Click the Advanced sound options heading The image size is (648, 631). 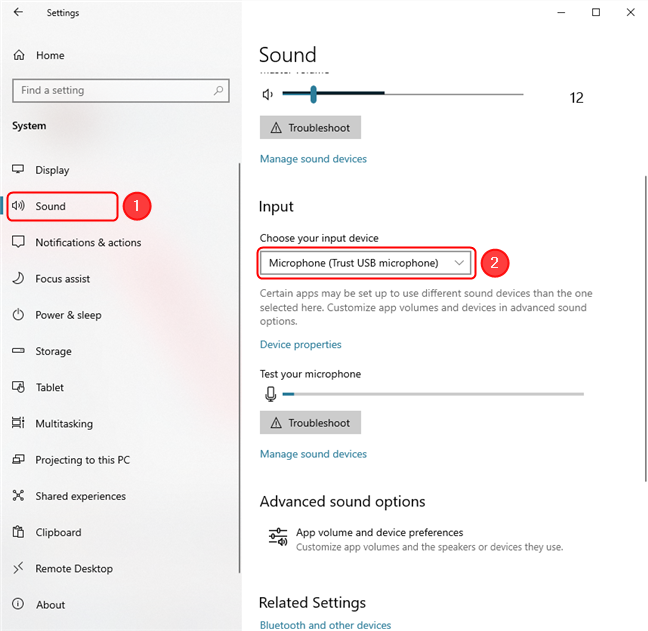tap(342, 502)
